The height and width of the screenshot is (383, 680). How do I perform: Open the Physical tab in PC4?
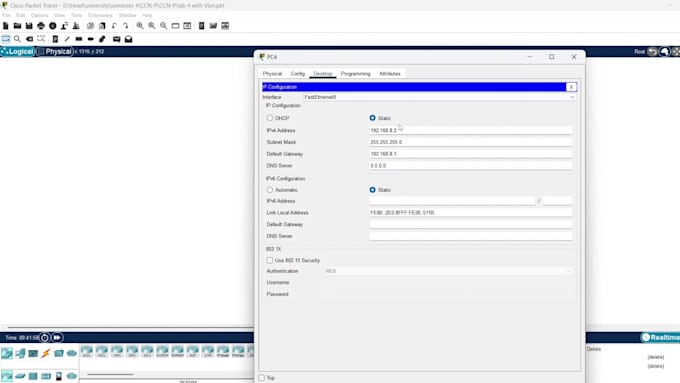coord(272,74)
